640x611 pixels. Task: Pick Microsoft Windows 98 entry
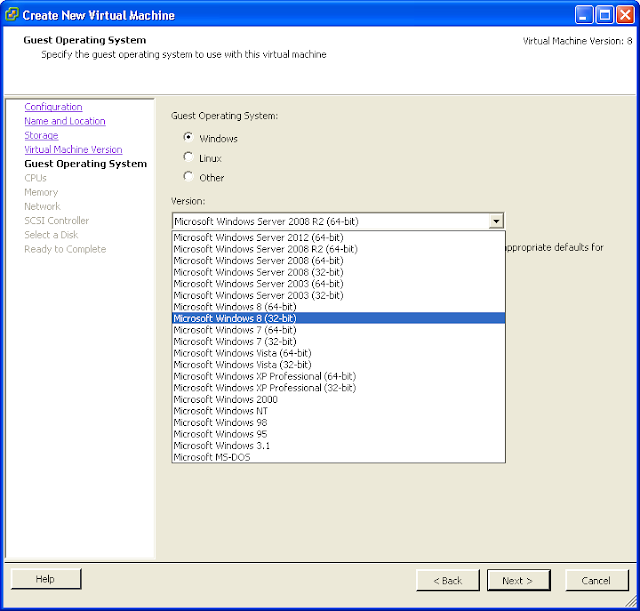pos(338,422)
